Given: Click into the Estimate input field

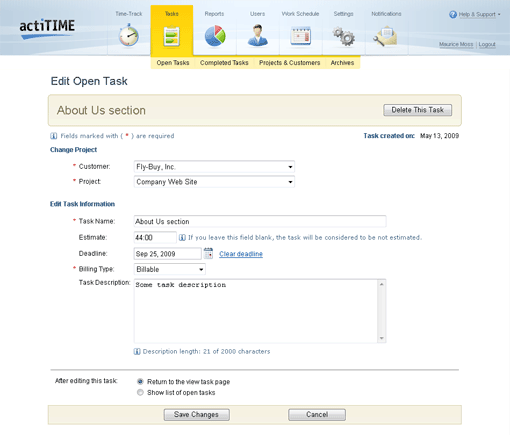Looking at the screenshot, I should coord(155,237).
